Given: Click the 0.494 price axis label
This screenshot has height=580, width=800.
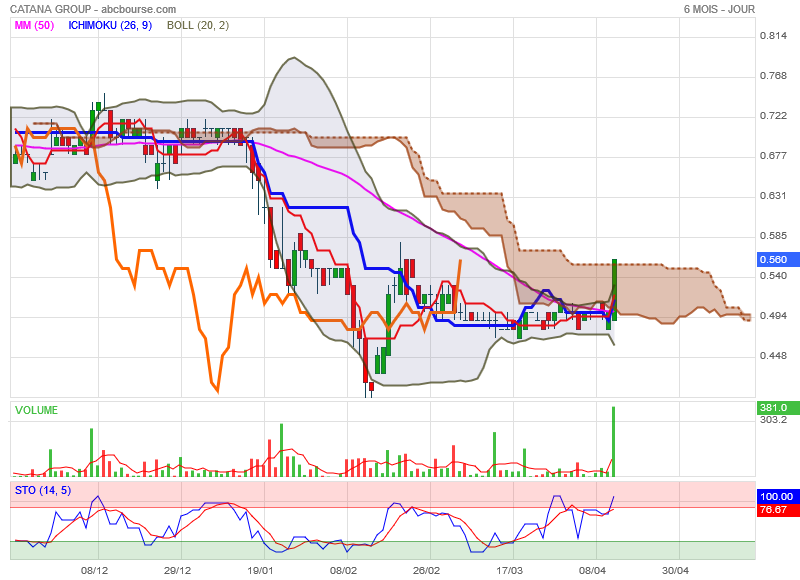Looking at the screenshot, I should point(773,316).
